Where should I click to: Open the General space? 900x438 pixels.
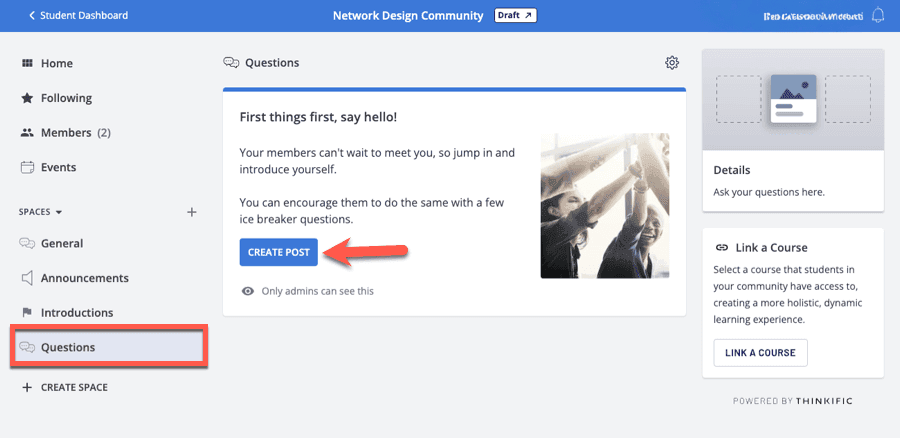click(x=61, y=243)
